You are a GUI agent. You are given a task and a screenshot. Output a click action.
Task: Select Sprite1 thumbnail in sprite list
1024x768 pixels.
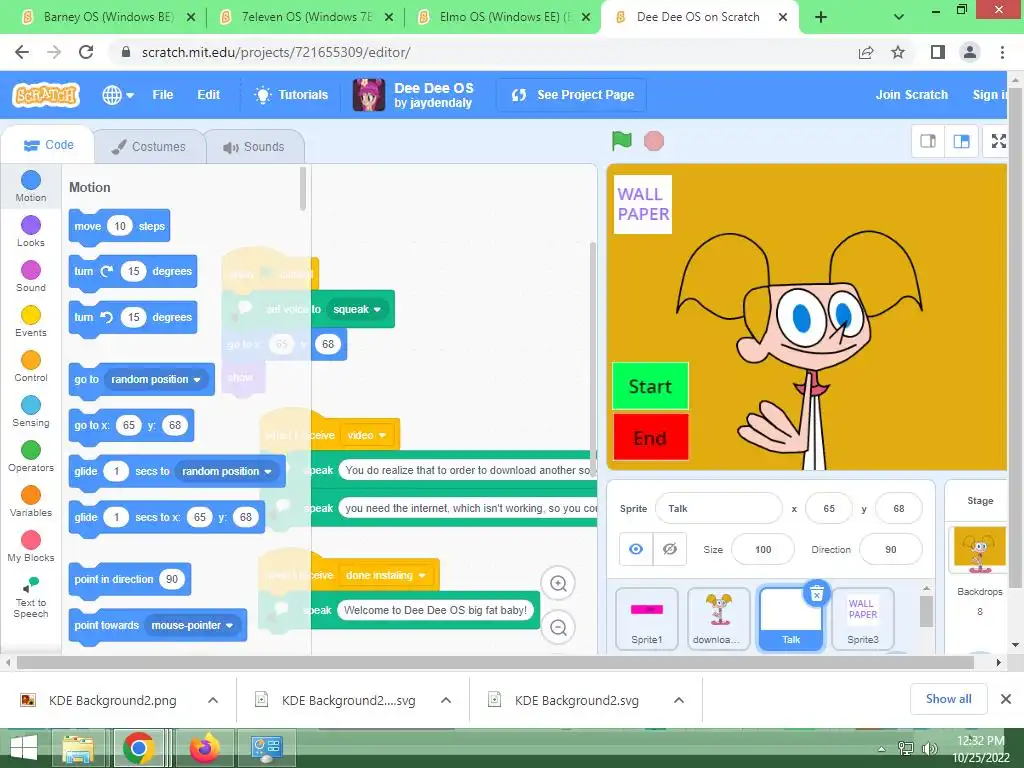pyautogui.click(x=647, y=618)
